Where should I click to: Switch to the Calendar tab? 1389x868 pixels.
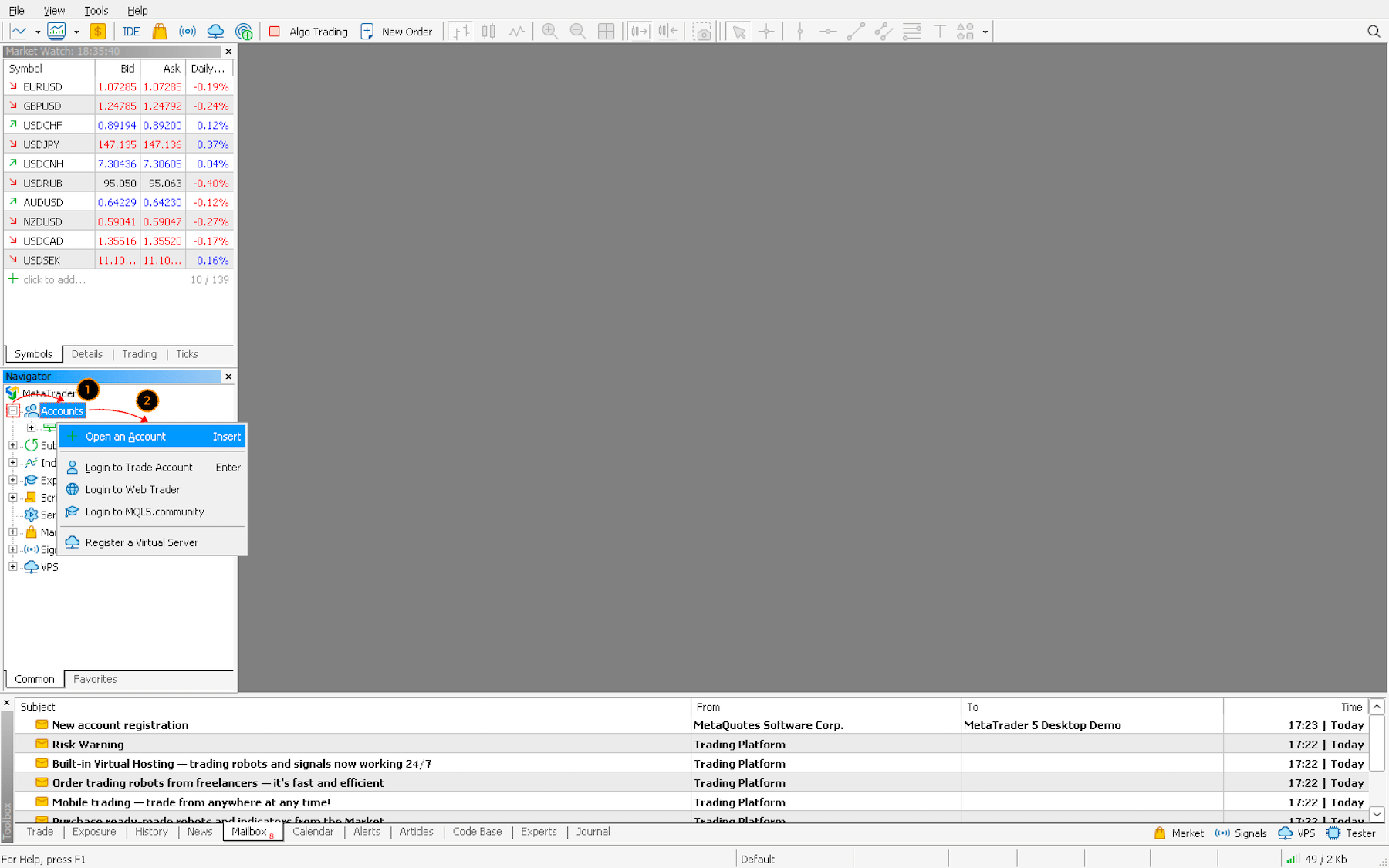pos(313,832)
